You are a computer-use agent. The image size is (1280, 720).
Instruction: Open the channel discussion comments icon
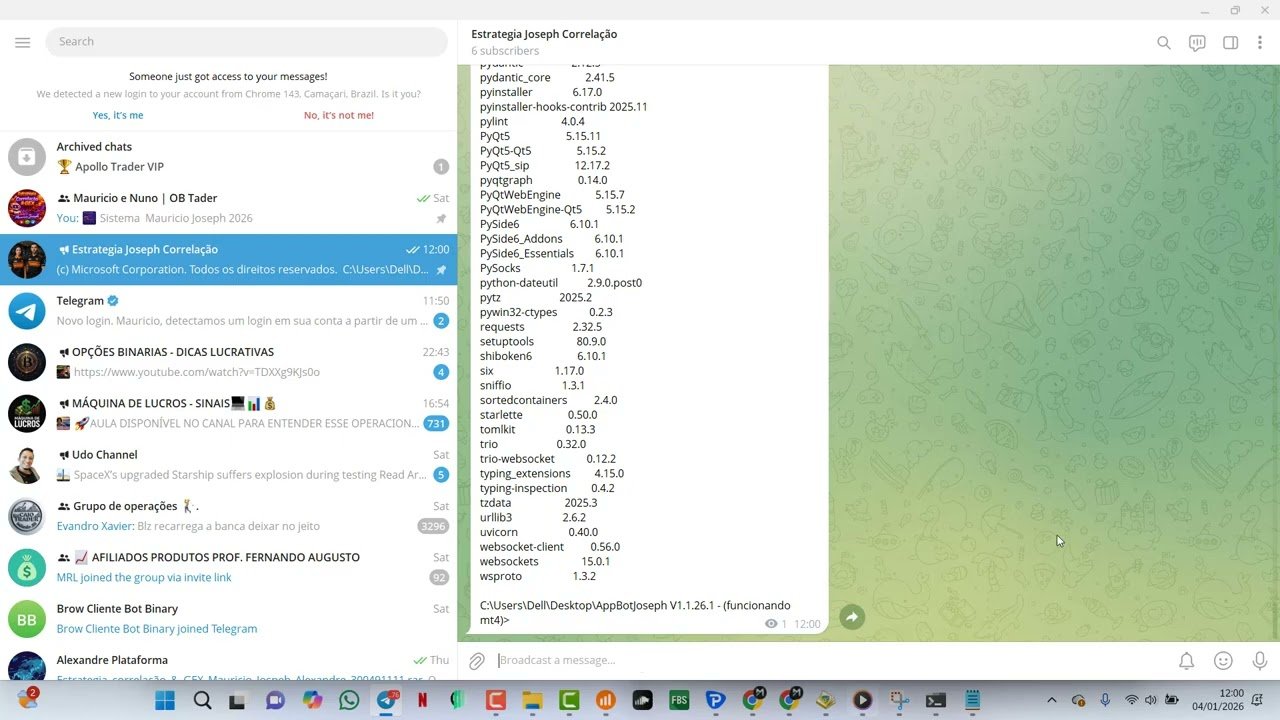pos(1197,43)
